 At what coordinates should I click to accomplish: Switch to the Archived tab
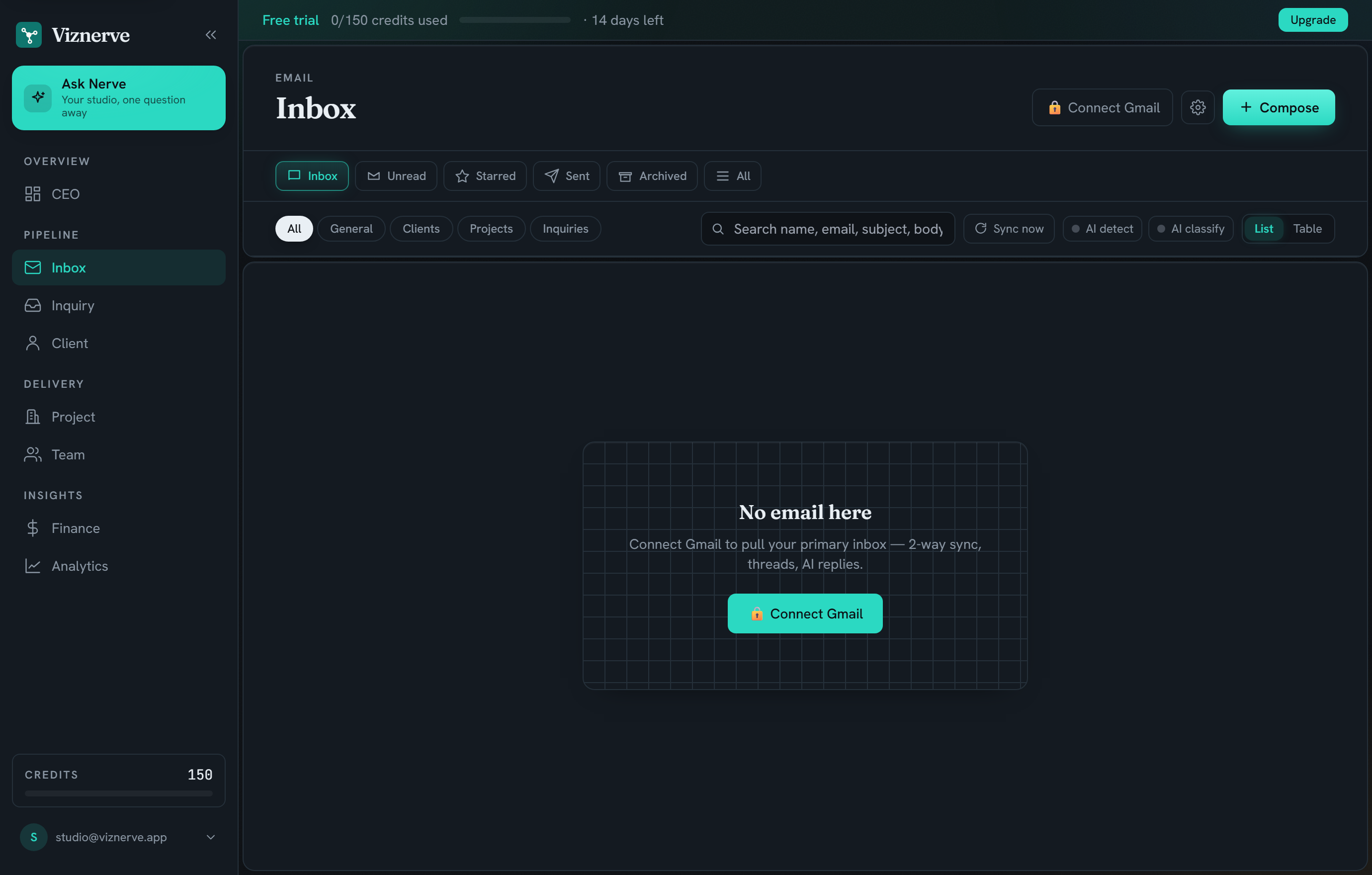(x=652, y=176)
